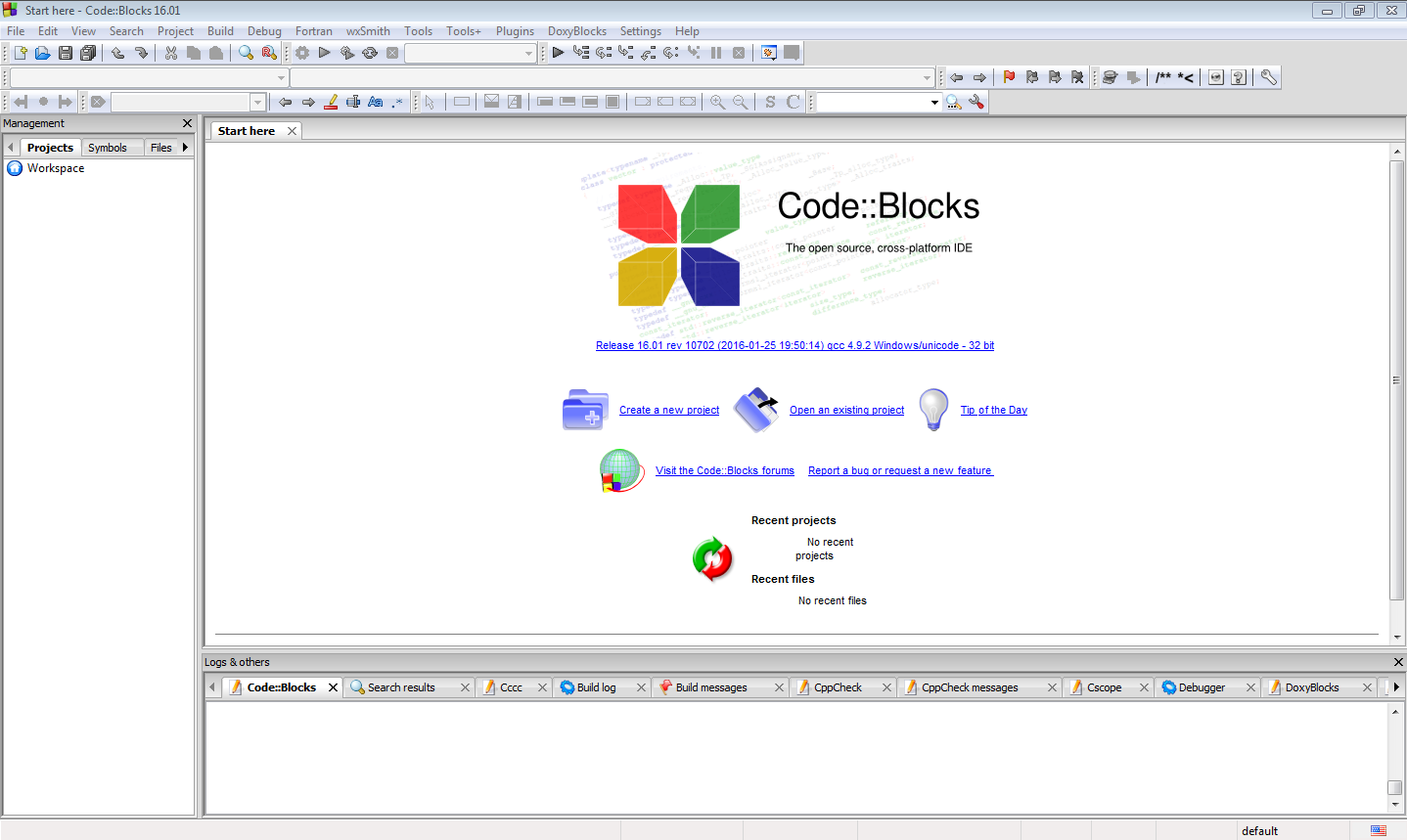
Task: Open DoxyBlocks settings with the wrench icon
Action: (1269, 76)
